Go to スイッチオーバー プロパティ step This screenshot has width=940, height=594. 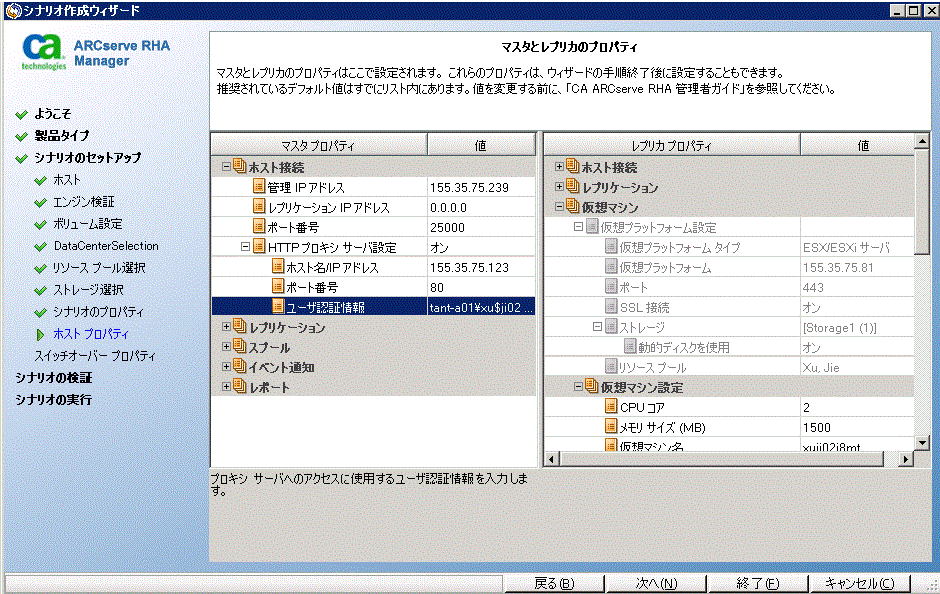click(95, 356)
